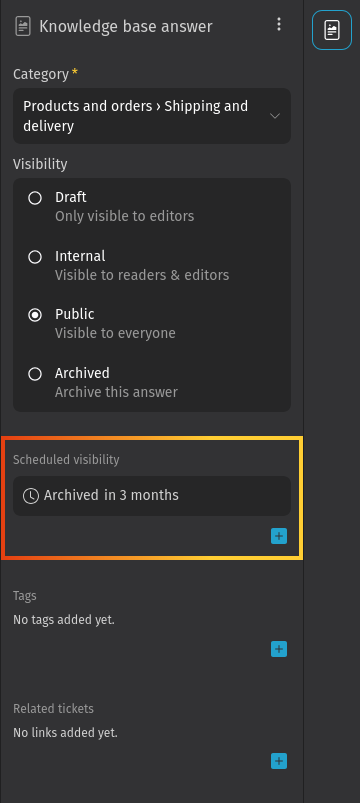Click the clock icon in scheduled visibility
Viewport: 360px width, 803px height.
pyautogui.click(x=31, y=496)
